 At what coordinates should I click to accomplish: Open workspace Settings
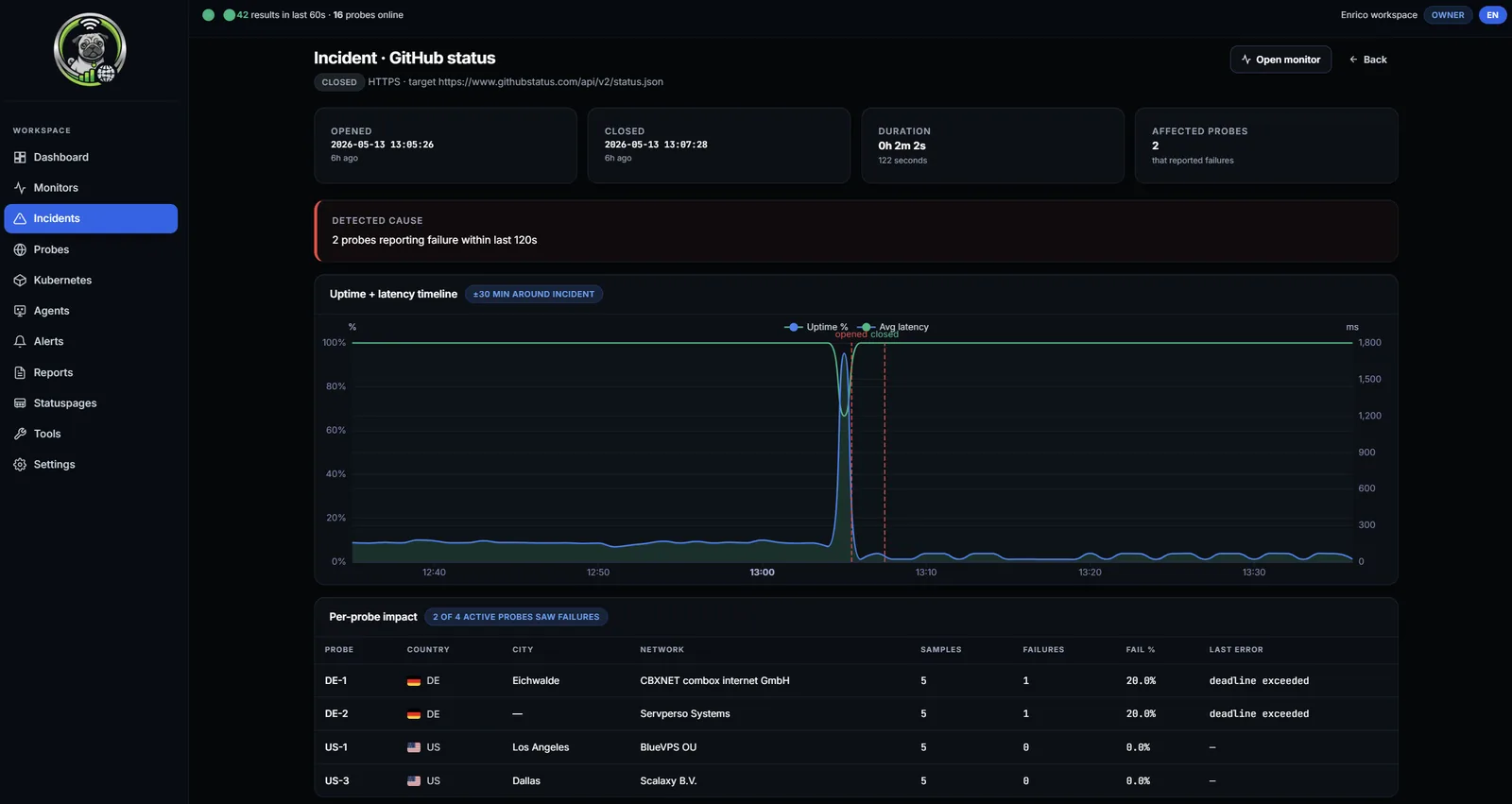pos(91,465)
